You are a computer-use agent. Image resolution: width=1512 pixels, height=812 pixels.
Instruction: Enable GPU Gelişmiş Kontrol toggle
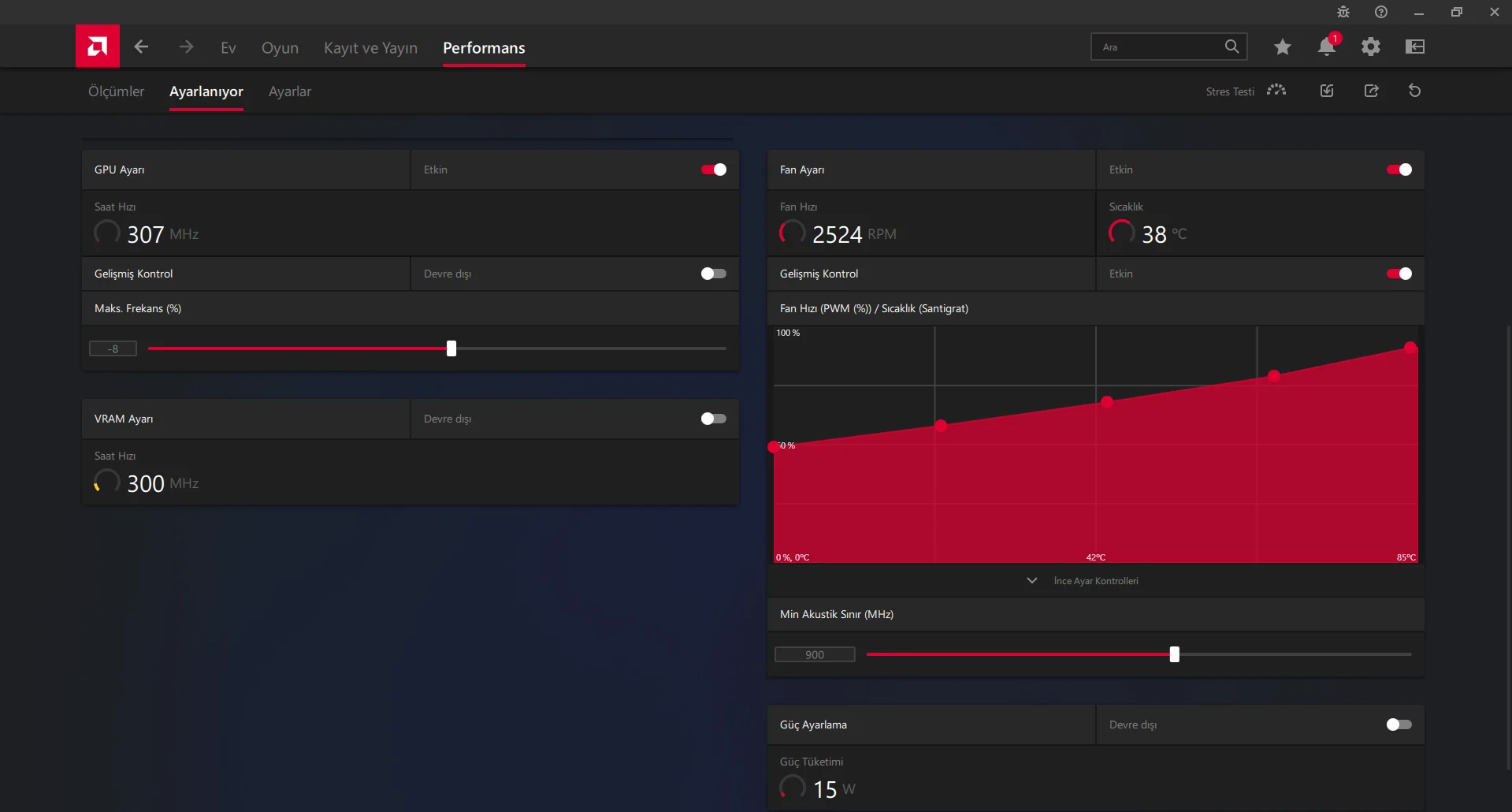point(714,274)
